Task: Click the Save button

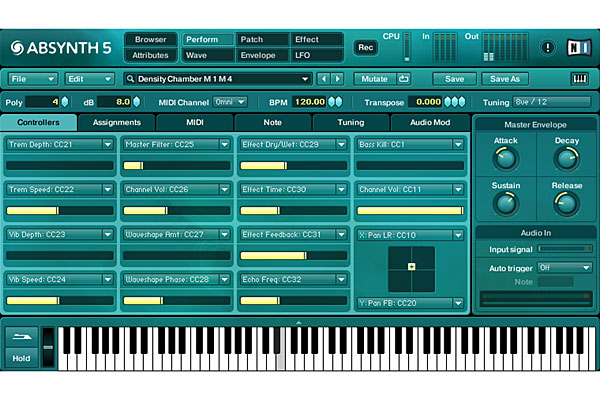Action: 454,79
